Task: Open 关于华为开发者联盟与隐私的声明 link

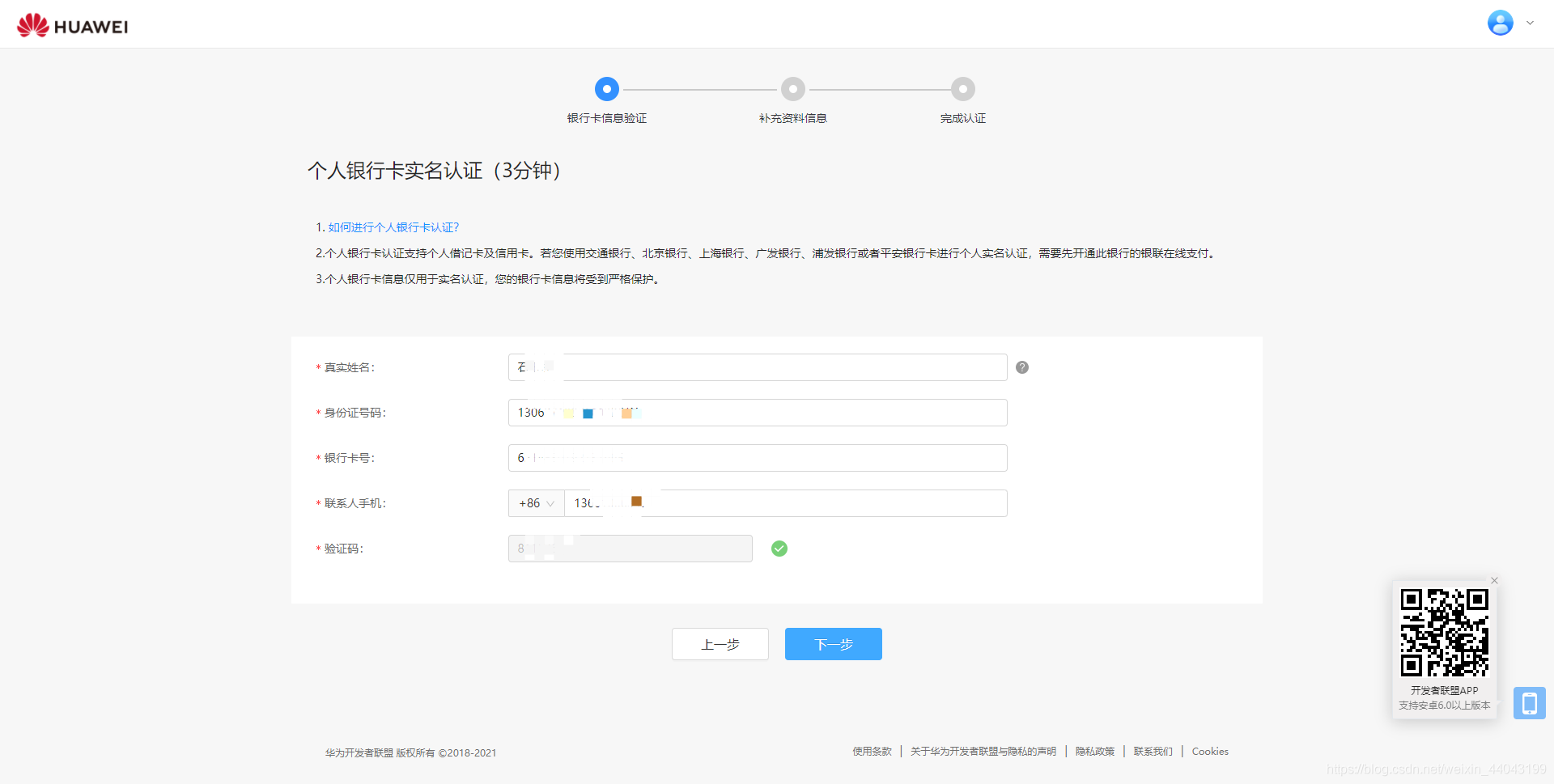Action: pos(983,752)
